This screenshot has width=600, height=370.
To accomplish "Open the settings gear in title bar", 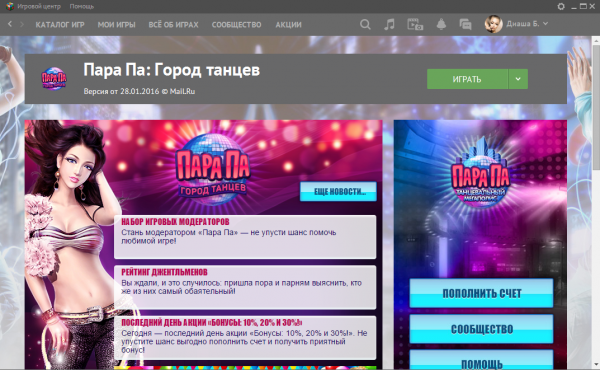I will point(561,7).
